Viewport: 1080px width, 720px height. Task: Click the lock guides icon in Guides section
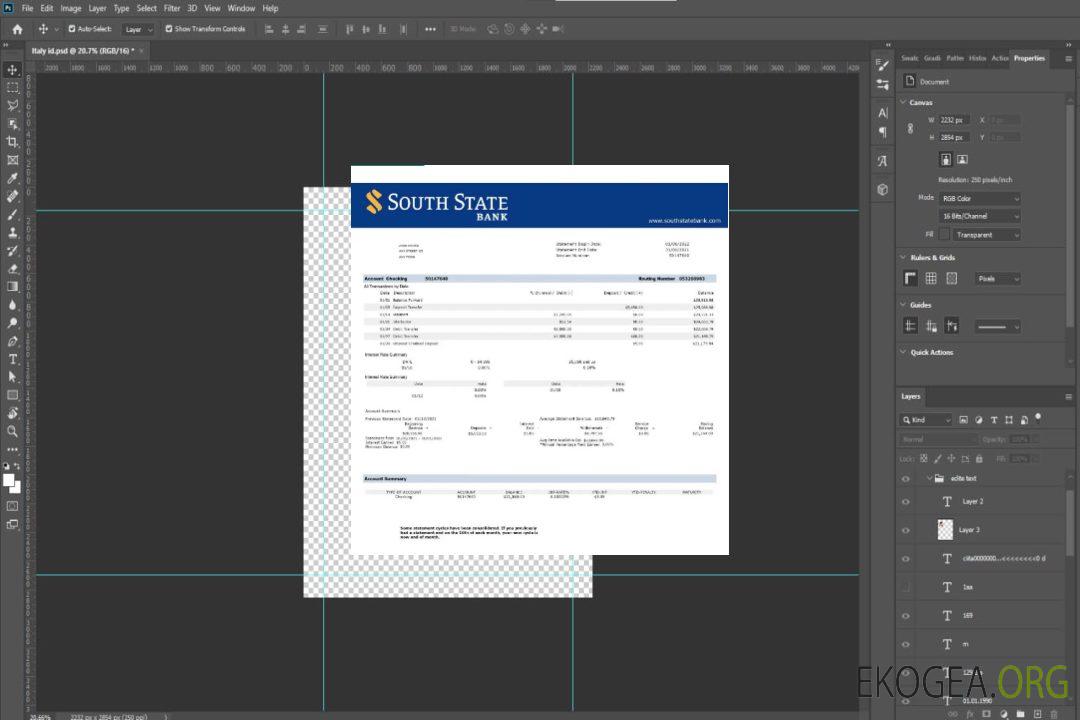931,326
